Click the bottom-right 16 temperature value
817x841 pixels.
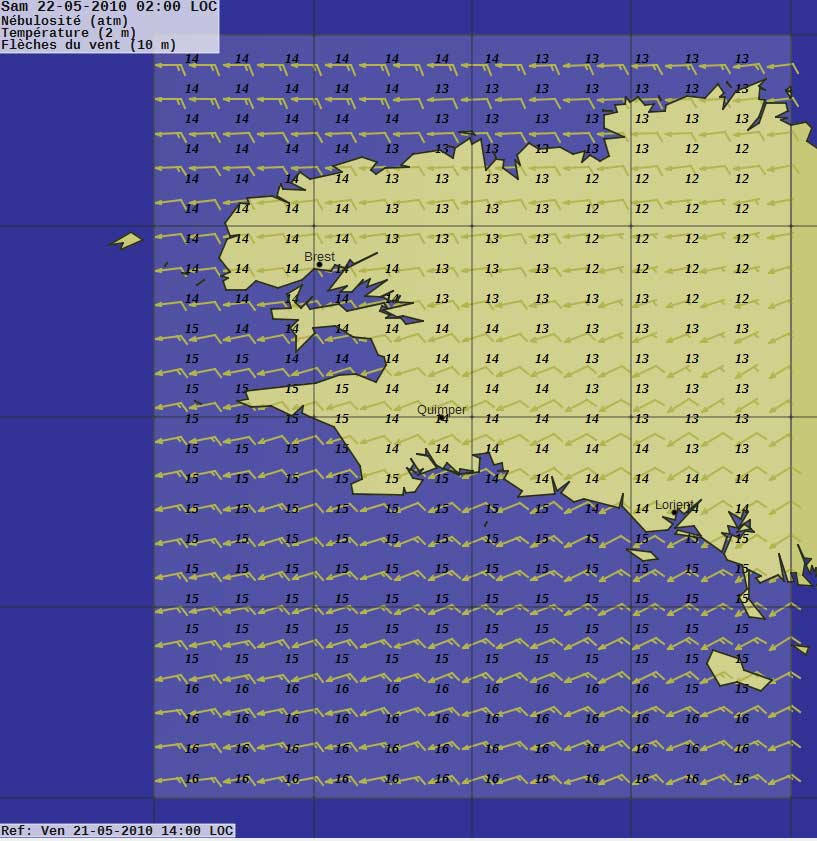[x=741, y=779]
